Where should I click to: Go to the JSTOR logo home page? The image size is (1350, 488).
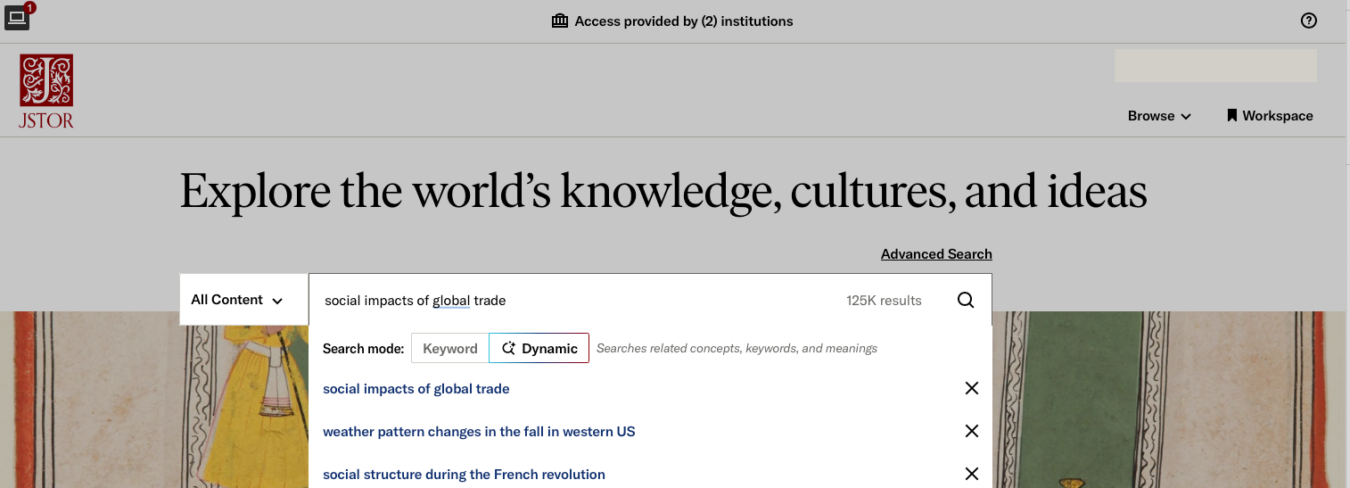[x=46, y=91]
